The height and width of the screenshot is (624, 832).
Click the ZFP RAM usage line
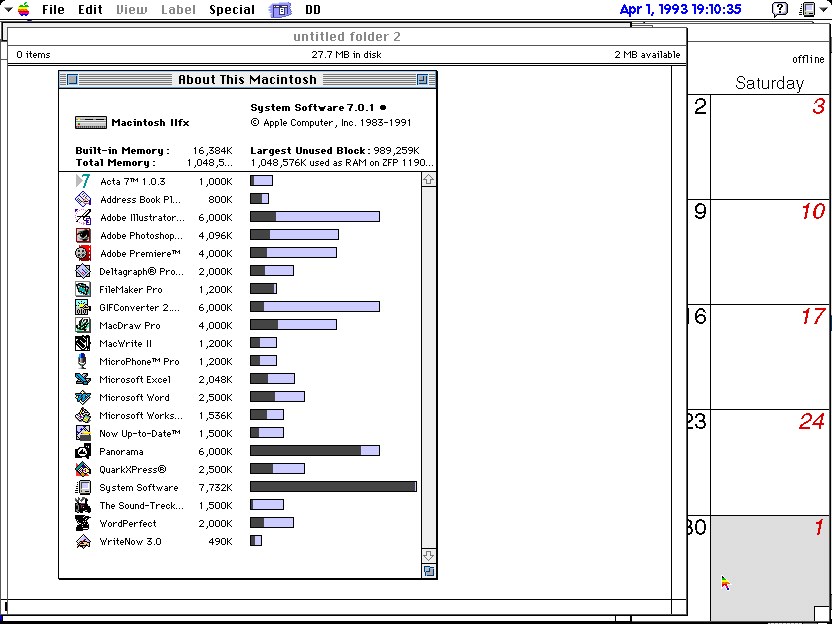(342, 163)
